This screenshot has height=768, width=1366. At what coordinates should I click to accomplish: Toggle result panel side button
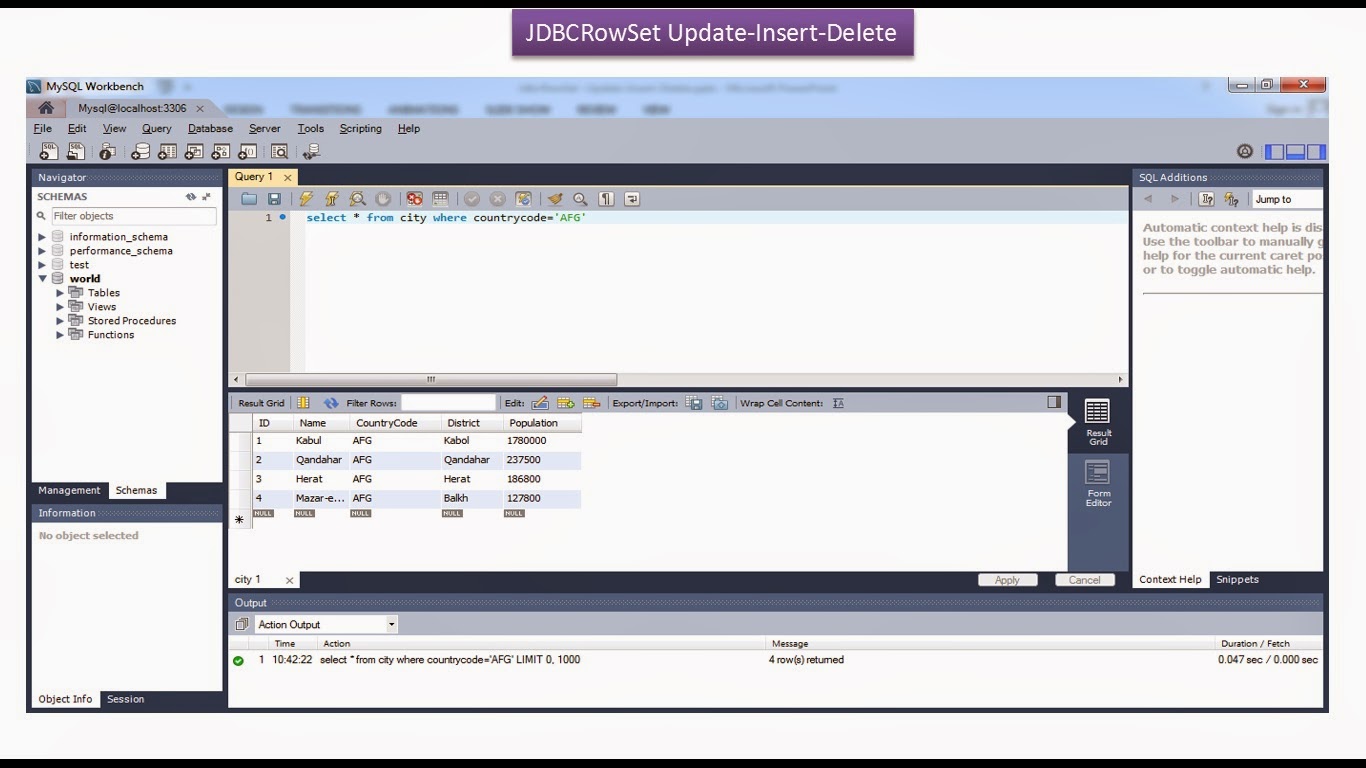[1054, 402]
